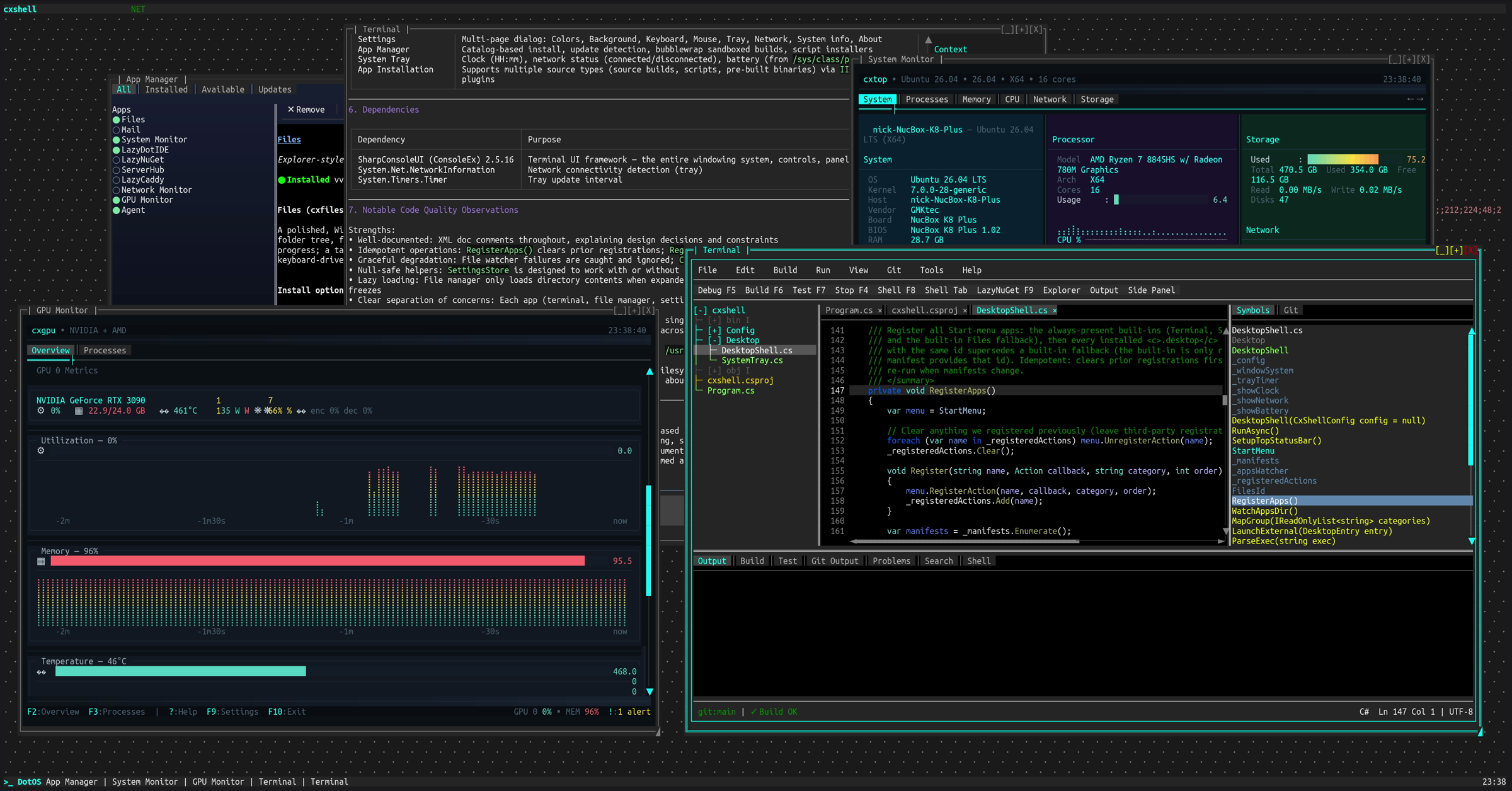1512x791 pixels.
Task: Click F9:Settings in GPU Monitor footer
Action: click(x=232, y=712)
